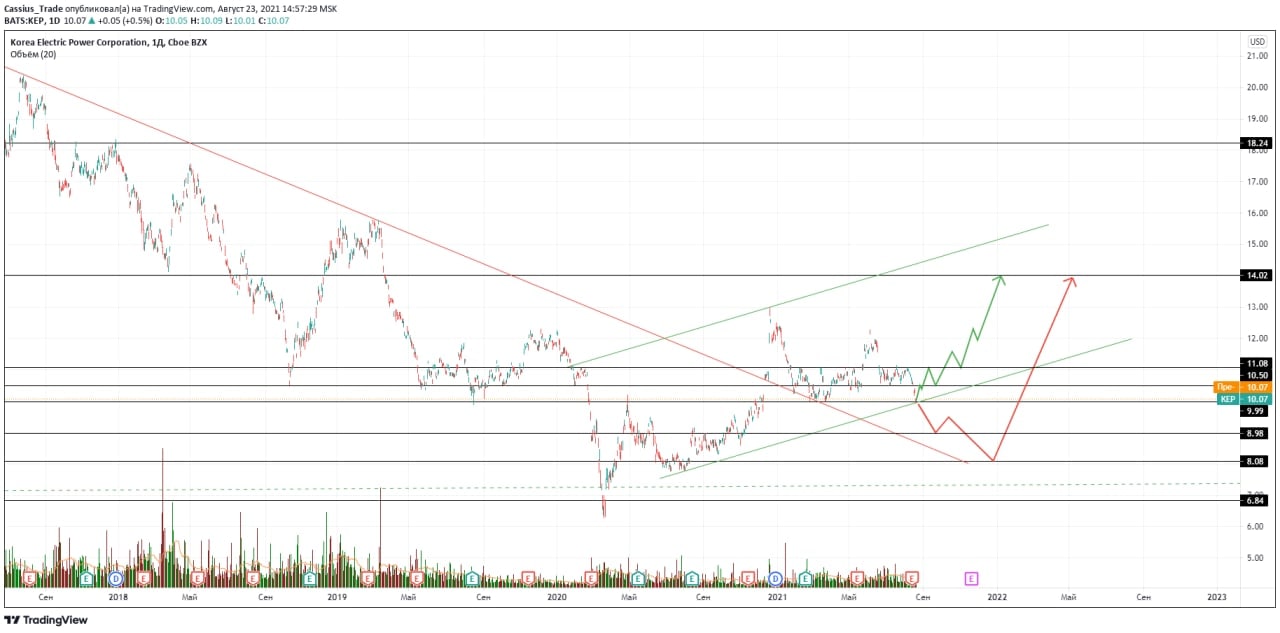1280x633 pixels.
Task: Click the blue D dividend marker beside 2018
Action: 116,579
